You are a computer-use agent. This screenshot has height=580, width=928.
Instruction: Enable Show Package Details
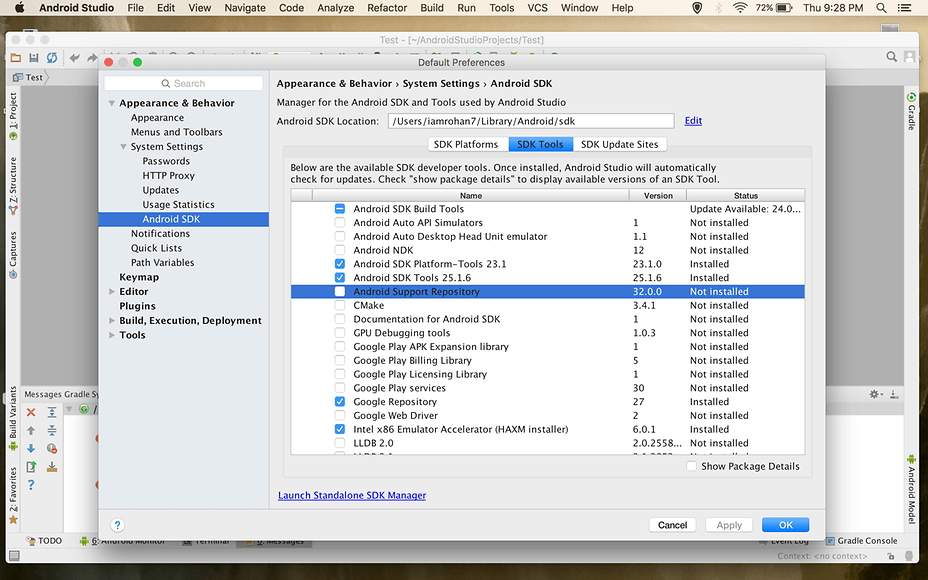(x=691, y=466)
